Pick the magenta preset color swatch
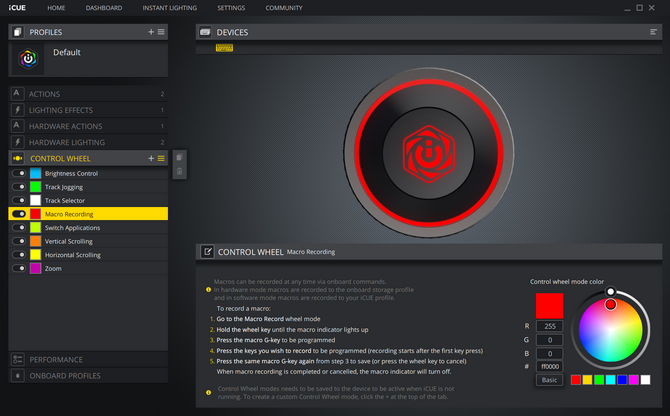 click(x=634, y=380)
